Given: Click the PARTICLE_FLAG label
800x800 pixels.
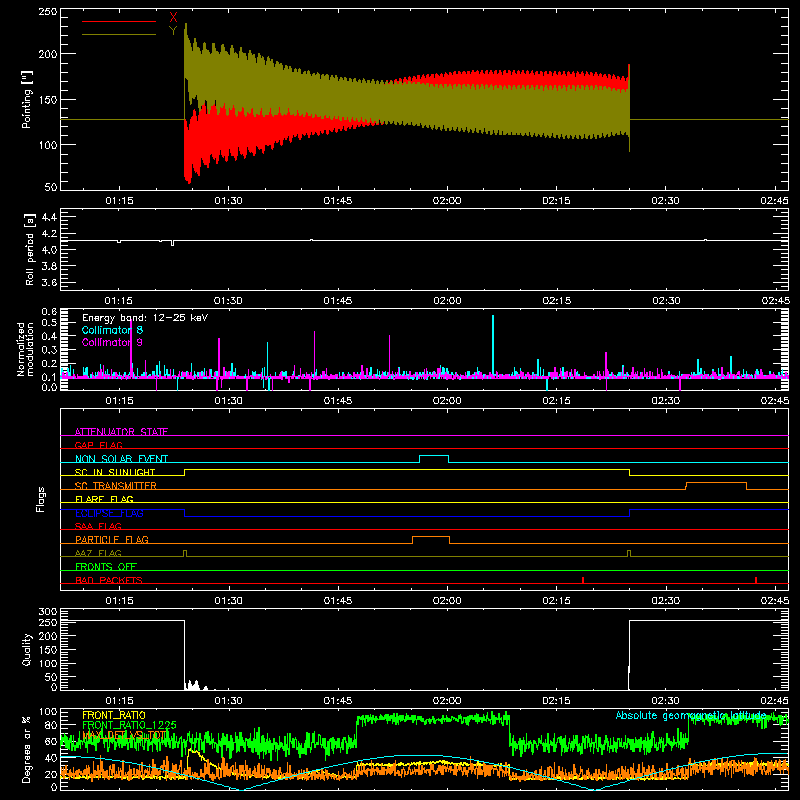Looking at the screenshot, I should [x=112, y=539].
